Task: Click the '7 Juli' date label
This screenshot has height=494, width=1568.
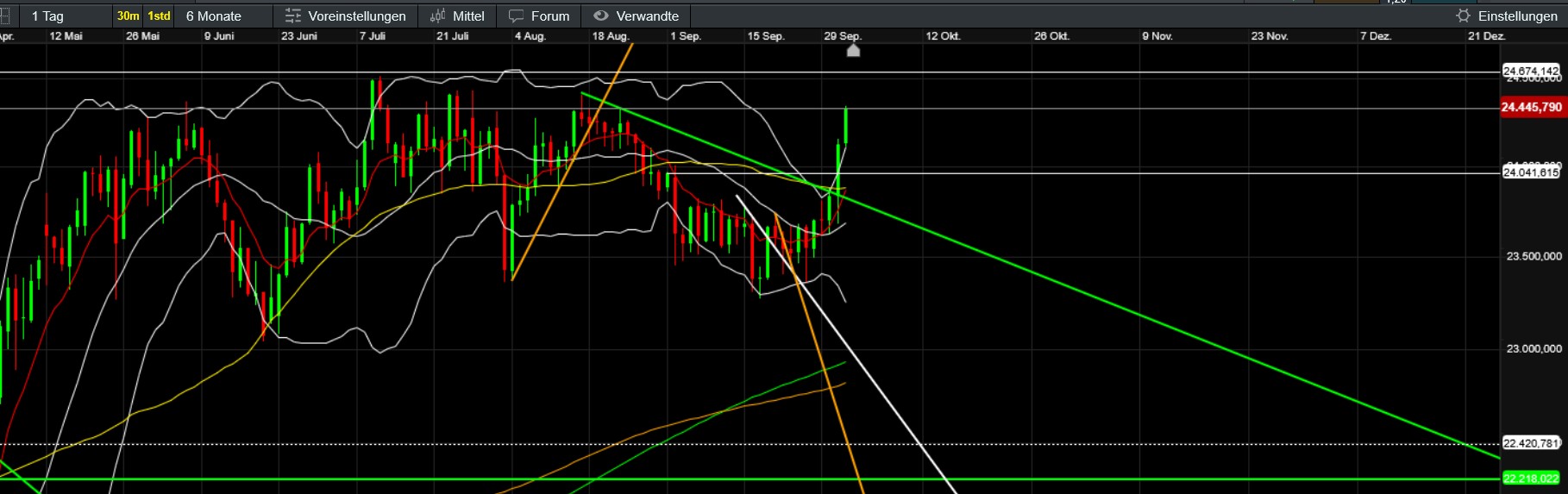Action: [373, 36]
